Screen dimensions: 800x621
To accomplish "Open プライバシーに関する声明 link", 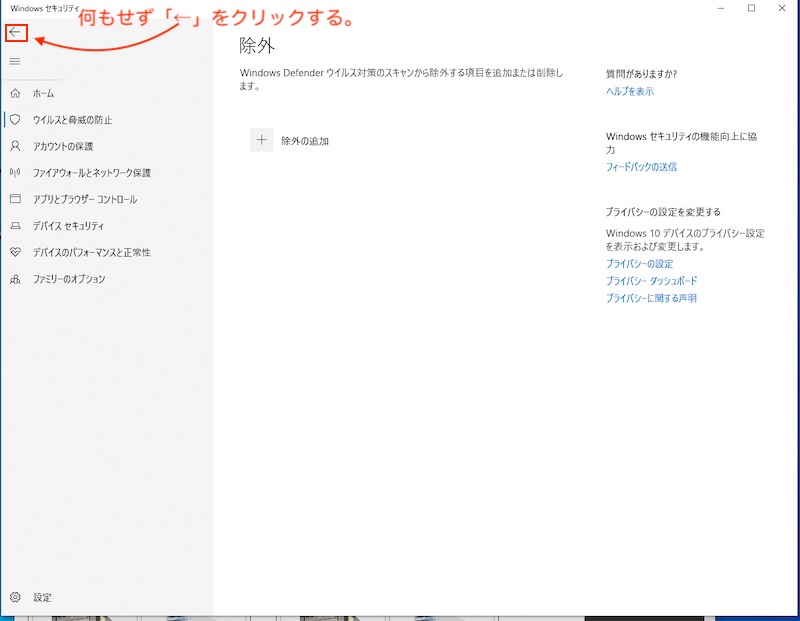I will click(651, 298).
